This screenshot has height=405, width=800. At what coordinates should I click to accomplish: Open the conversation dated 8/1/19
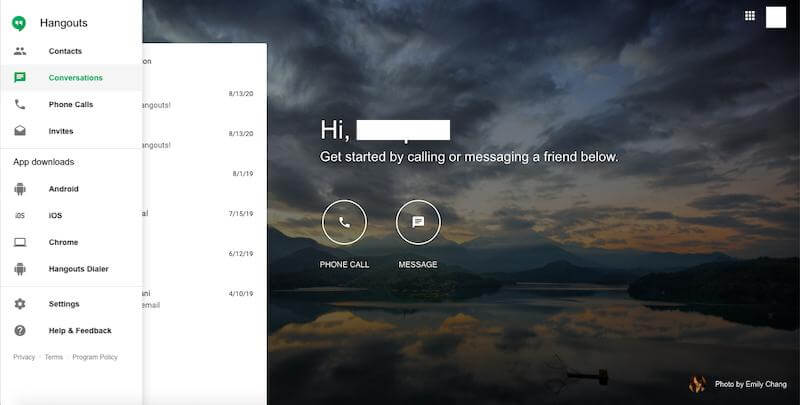pyautogui.click(x=204, y=180)
